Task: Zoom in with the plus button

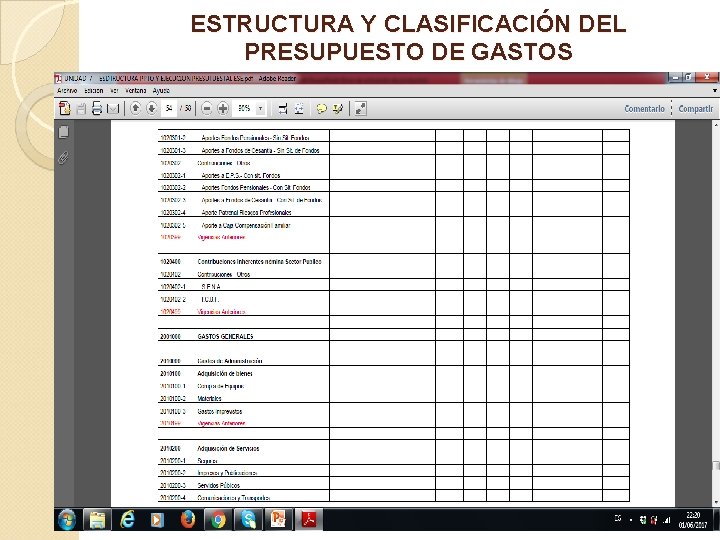Action: click(x=223, y=109)
